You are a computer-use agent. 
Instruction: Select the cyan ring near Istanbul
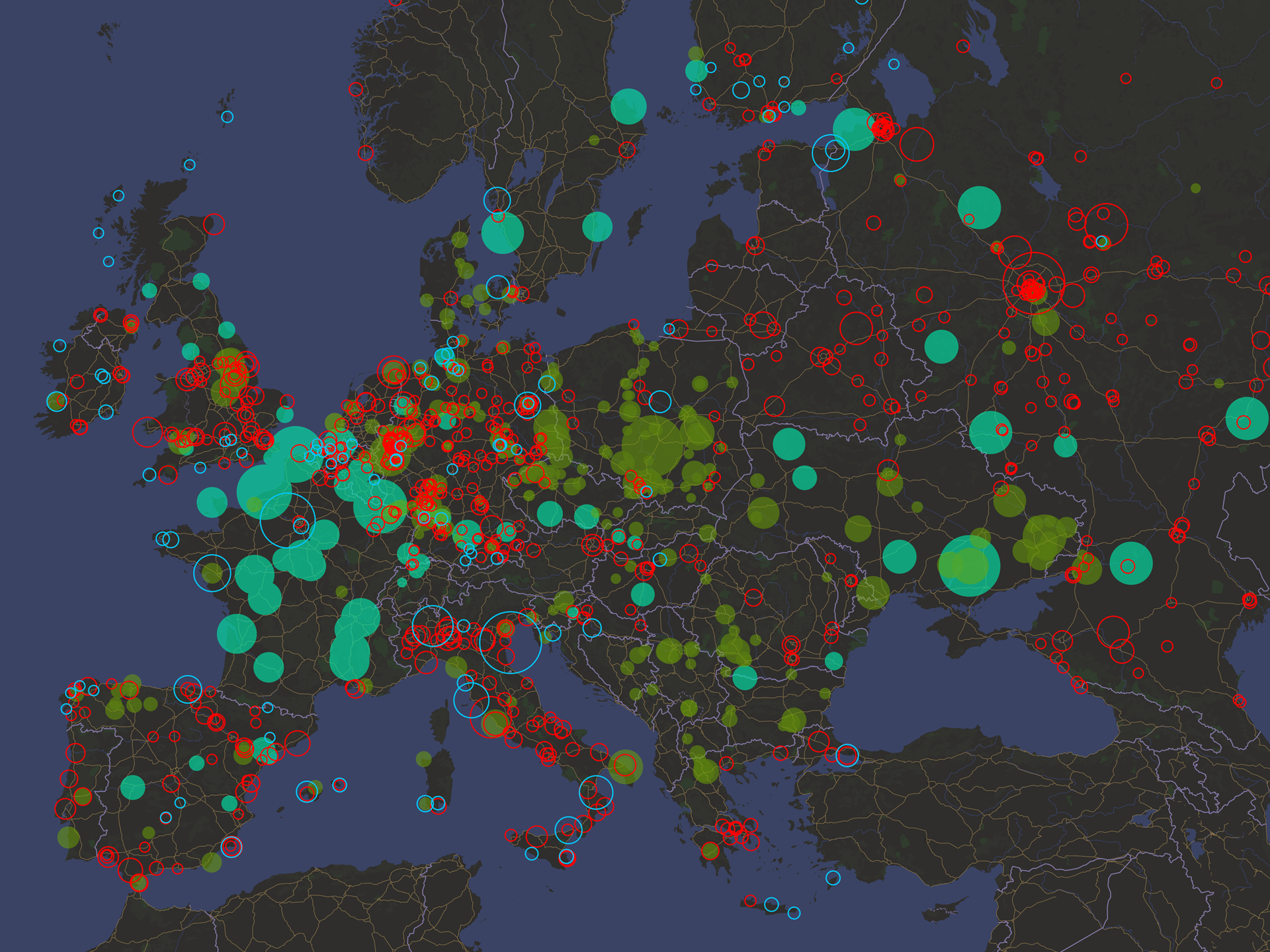(x=847, y=755)
